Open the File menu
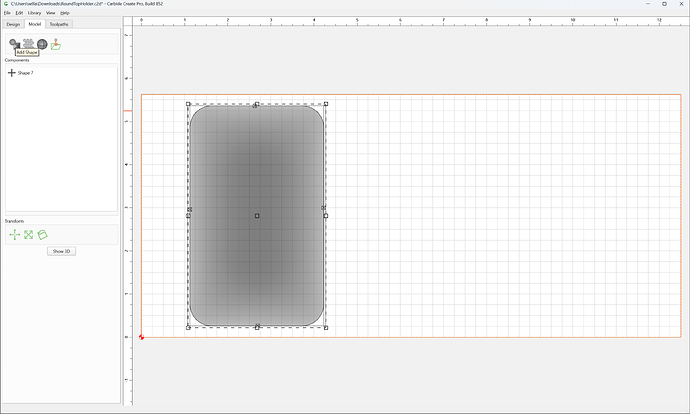Viewport: 690px width, 414px height. 7,13
